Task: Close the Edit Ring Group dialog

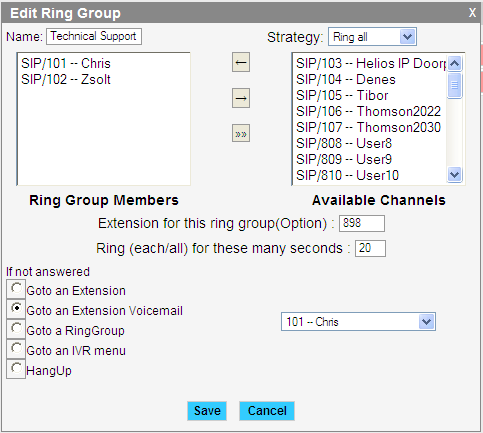Action: tap(472, 13)
